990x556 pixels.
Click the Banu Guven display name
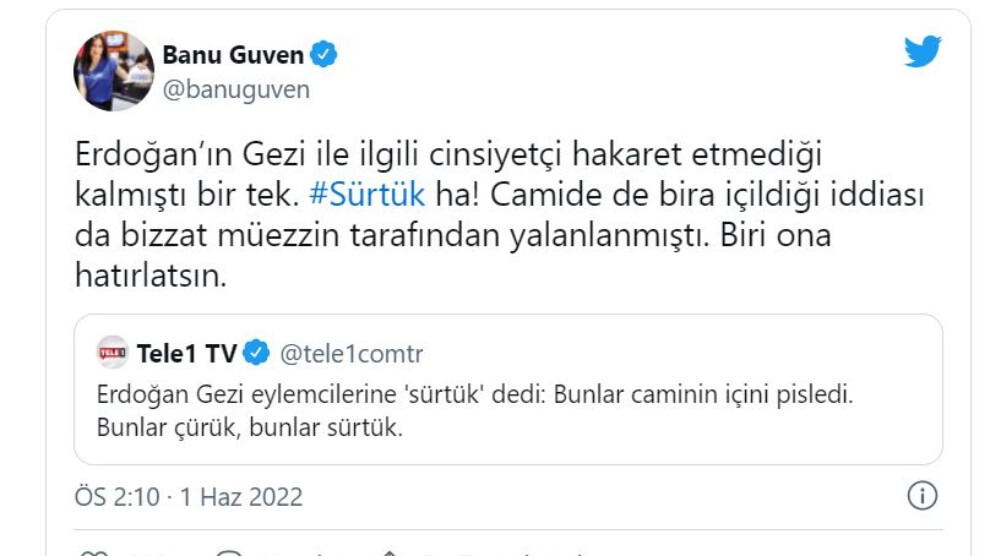233,54
